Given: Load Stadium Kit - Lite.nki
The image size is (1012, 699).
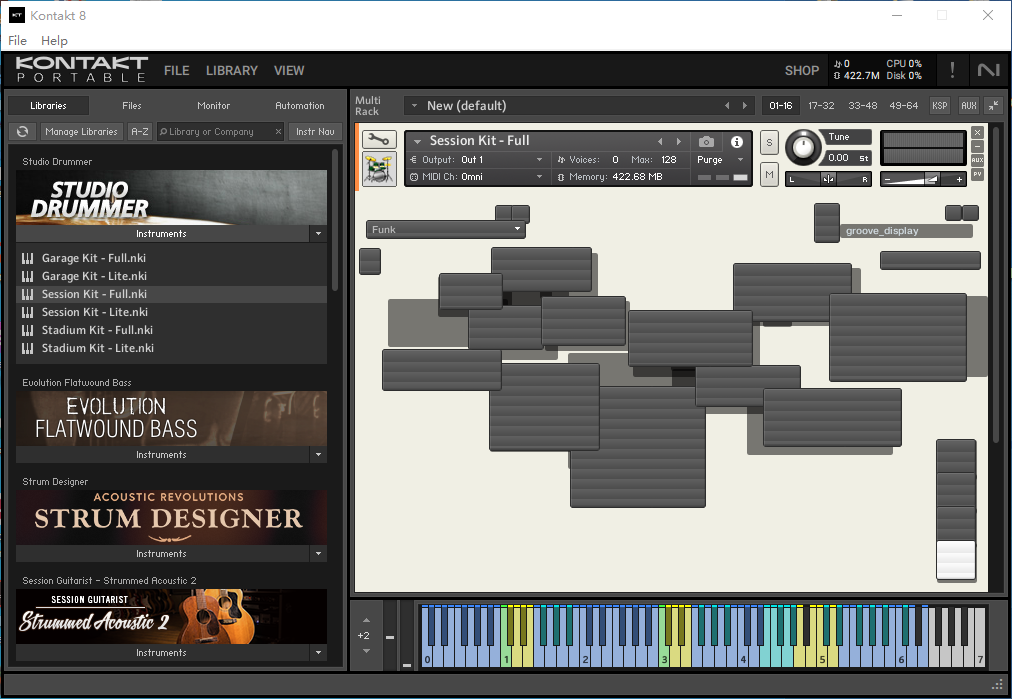Looking at the screenshot, I should coord(172,348).
